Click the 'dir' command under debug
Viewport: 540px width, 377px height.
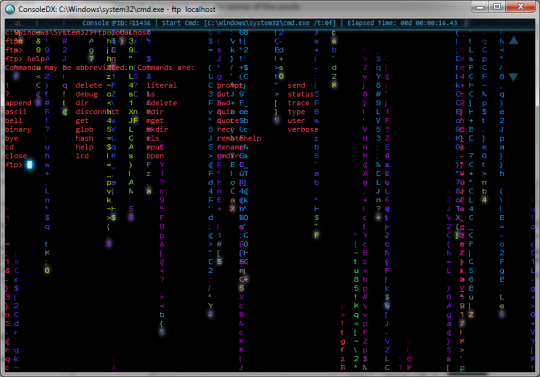82,103
